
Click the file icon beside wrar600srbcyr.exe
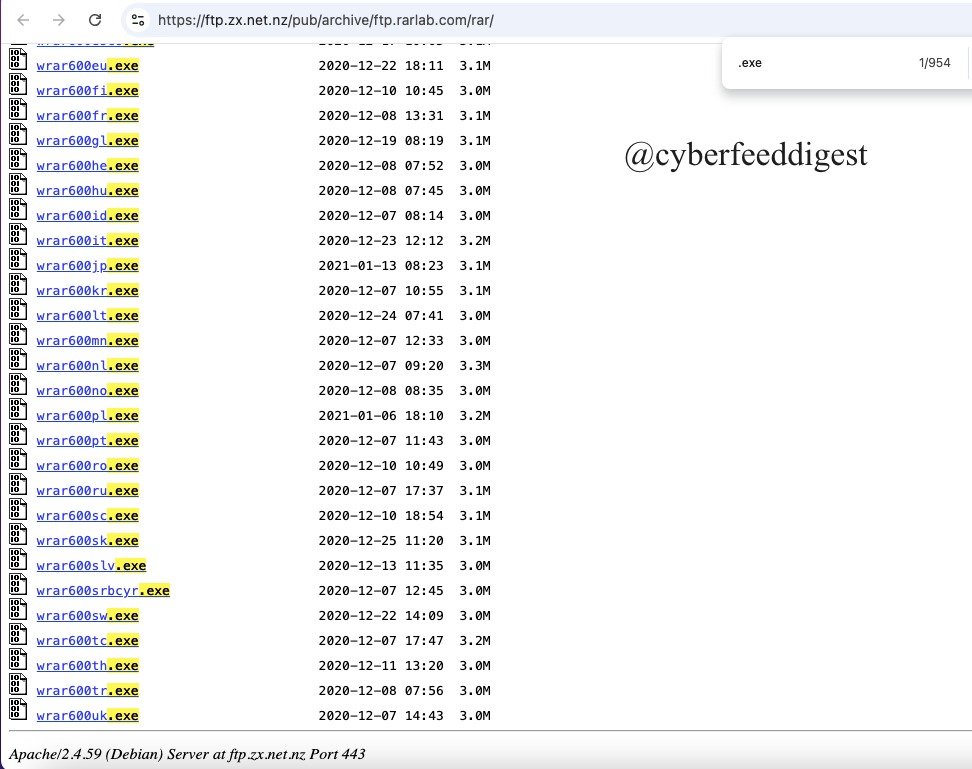click(x=18, y=584)
